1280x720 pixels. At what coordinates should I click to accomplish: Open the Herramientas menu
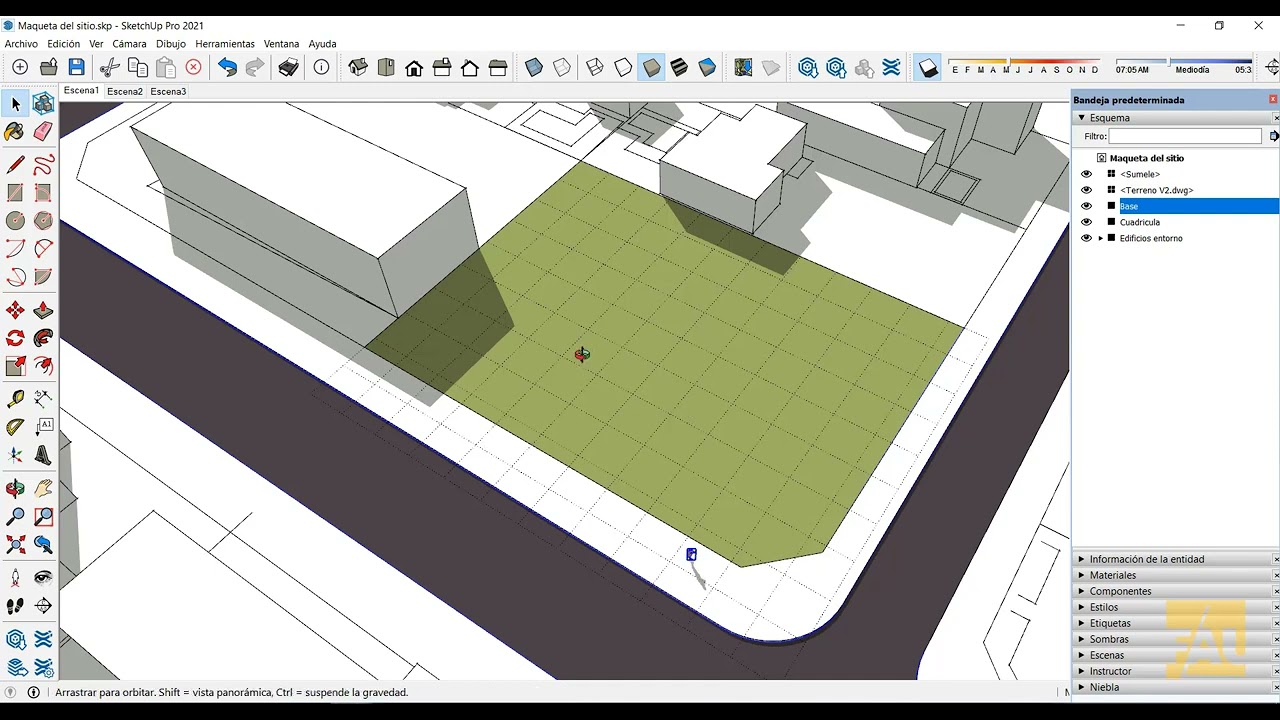[x=225, y=44]
